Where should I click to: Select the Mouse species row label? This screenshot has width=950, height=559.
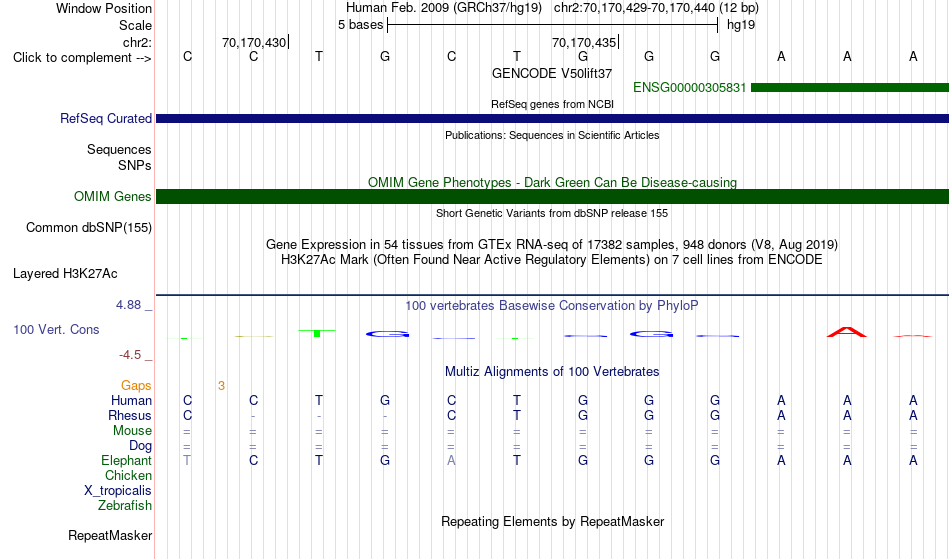(132, 431)
